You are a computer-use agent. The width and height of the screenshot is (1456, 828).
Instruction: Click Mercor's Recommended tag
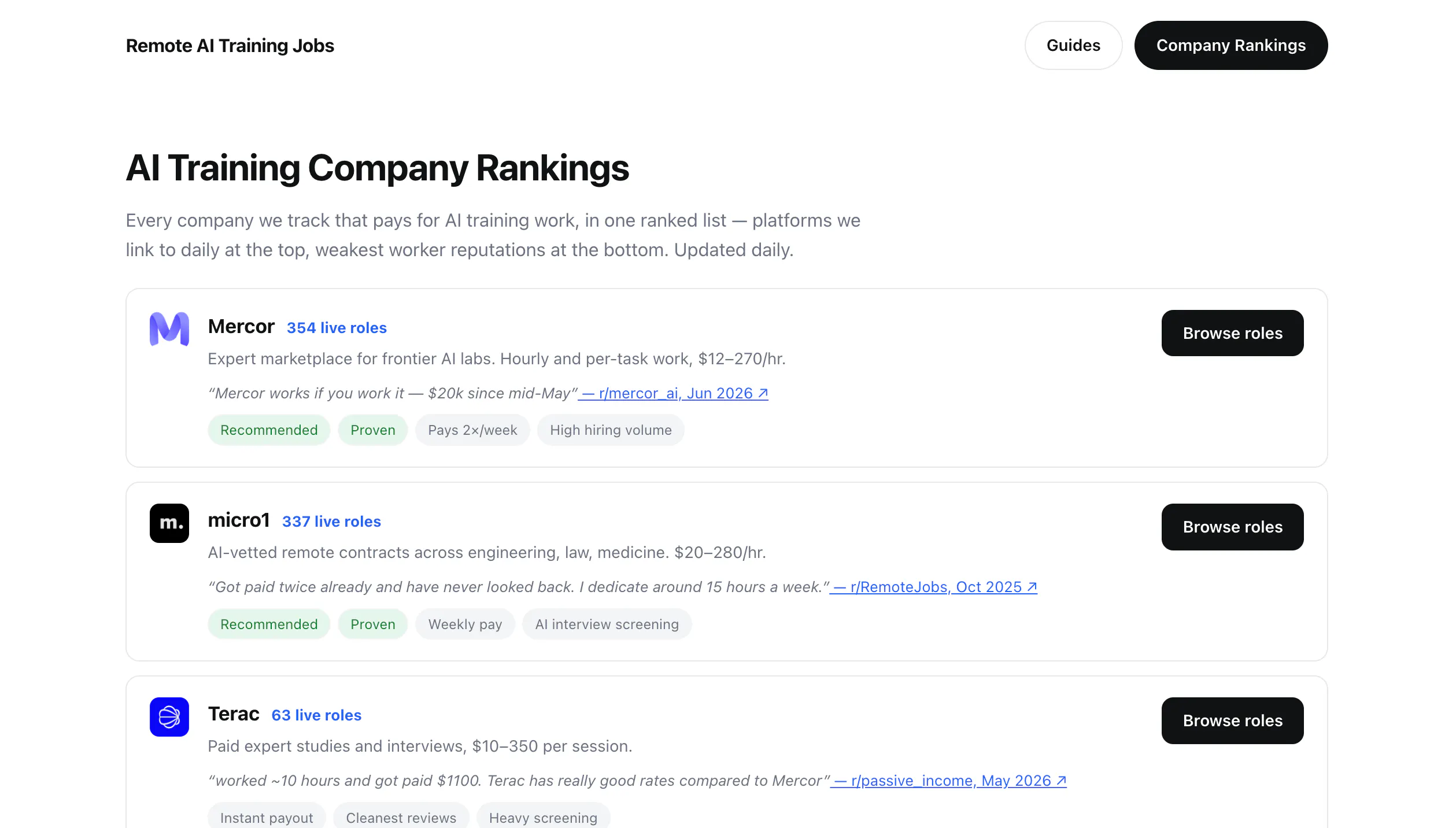[269, 430]
